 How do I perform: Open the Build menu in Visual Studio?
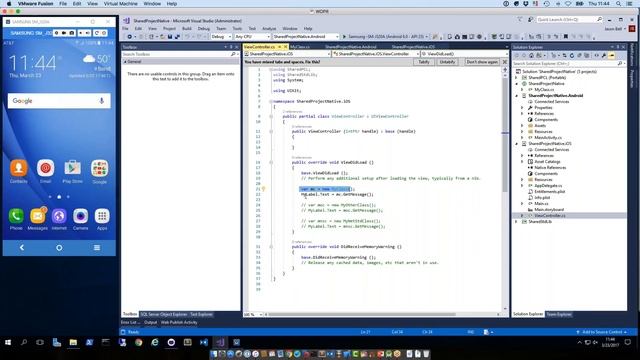pyautogui.click(x=187, y=29)
